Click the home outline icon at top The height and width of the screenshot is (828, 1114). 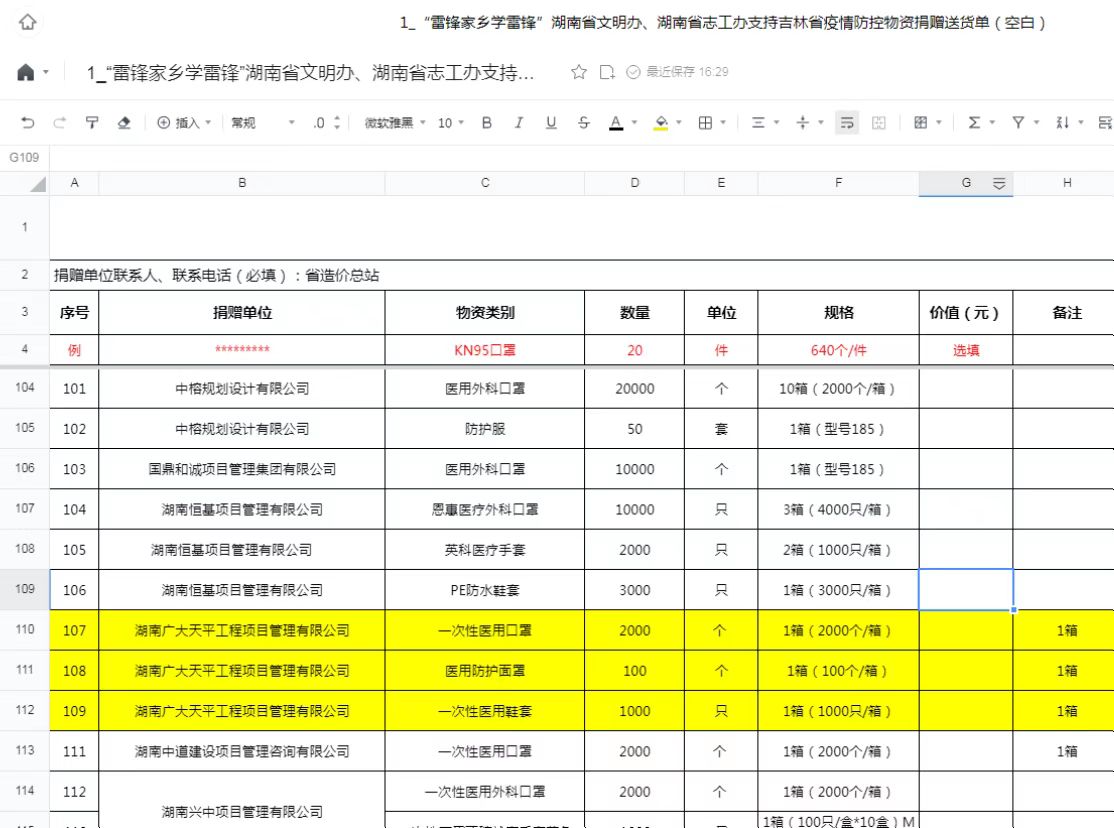click(27, 22)
